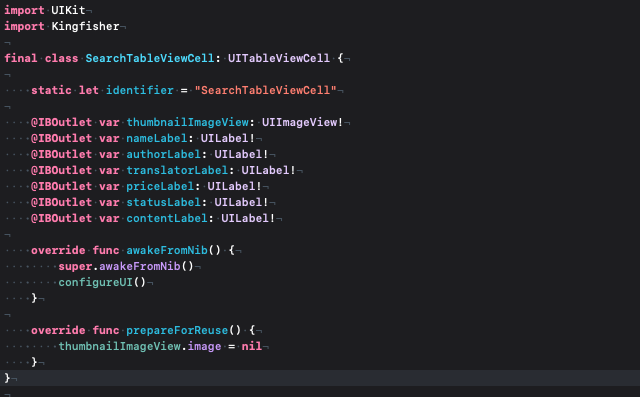This screenshot has width=640, height=397.
Task: Click the priceLabel outlet name
Action: (160, 186)
